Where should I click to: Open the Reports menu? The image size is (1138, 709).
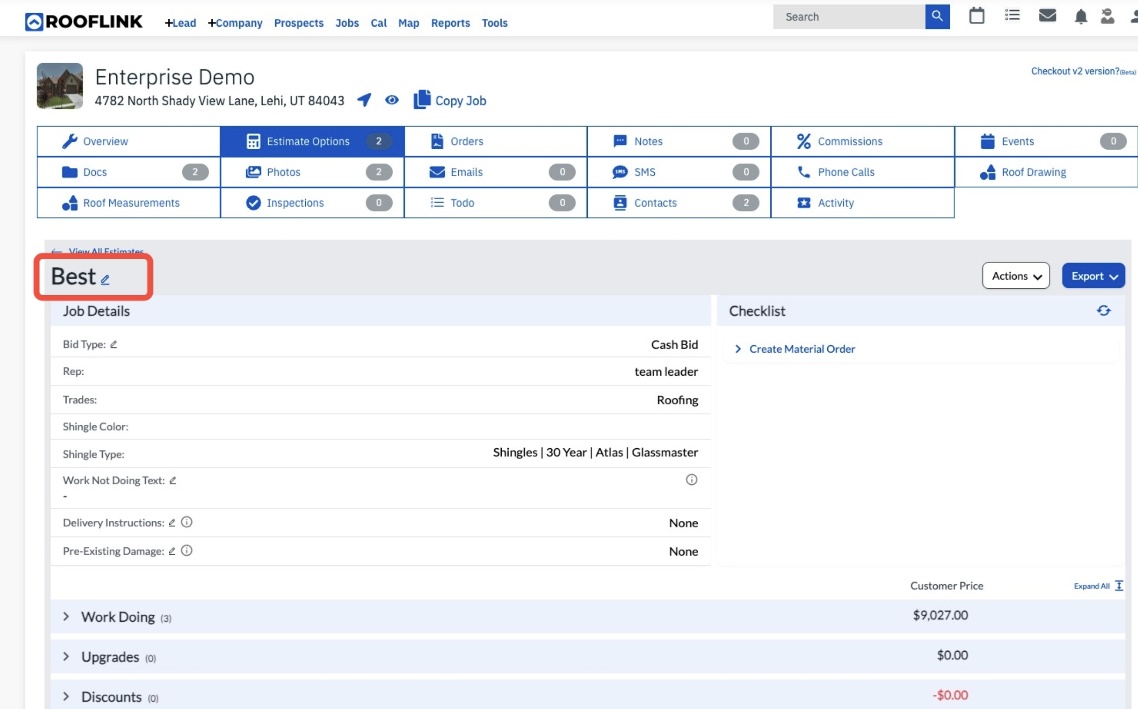click(x=450, y=22)
